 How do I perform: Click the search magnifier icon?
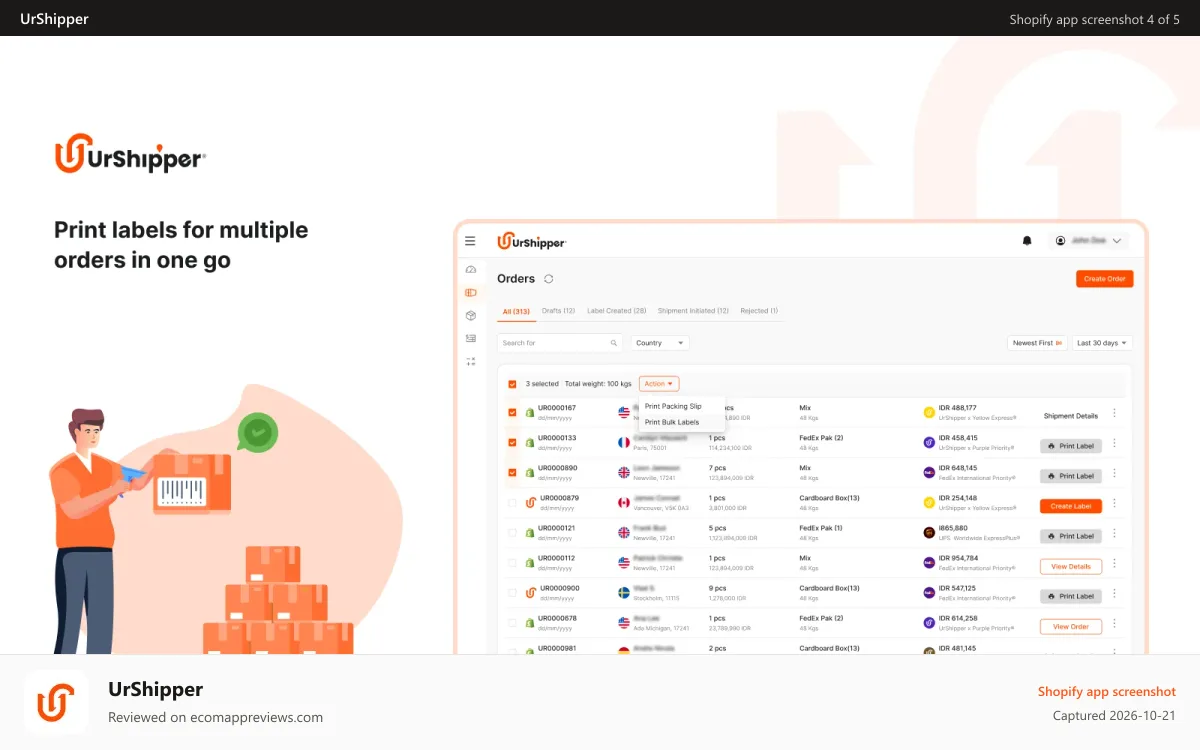[614, 343]
